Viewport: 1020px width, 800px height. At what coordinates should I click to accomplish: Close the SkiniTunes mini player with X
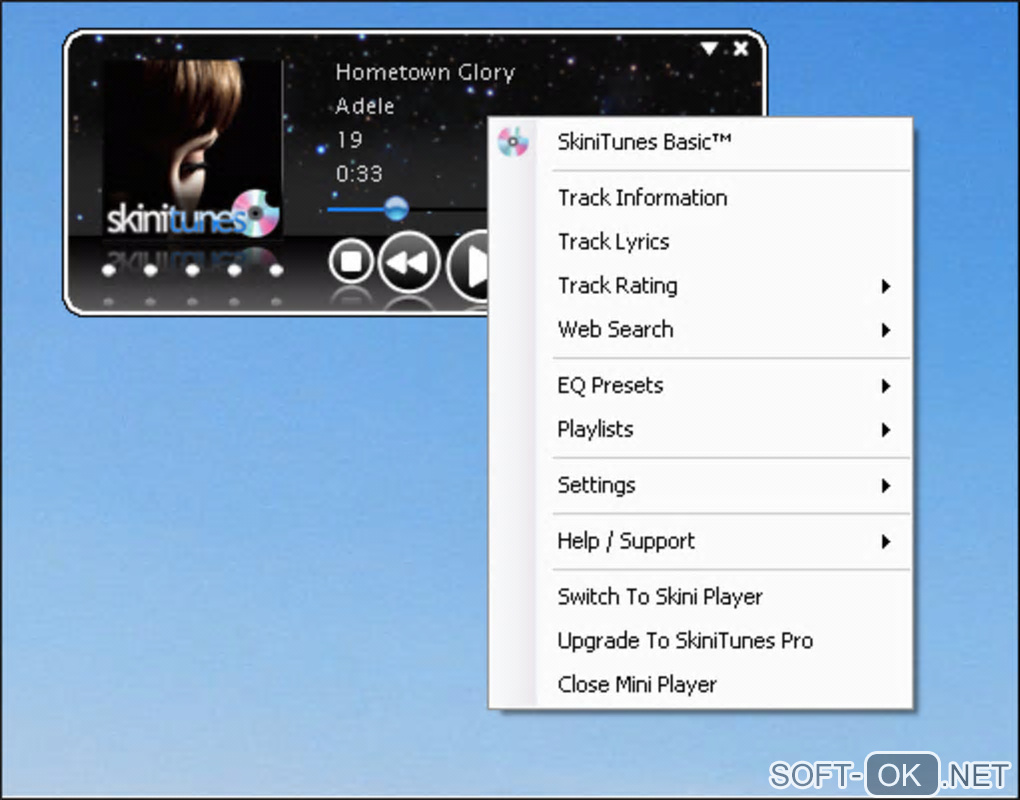point(740,49)
